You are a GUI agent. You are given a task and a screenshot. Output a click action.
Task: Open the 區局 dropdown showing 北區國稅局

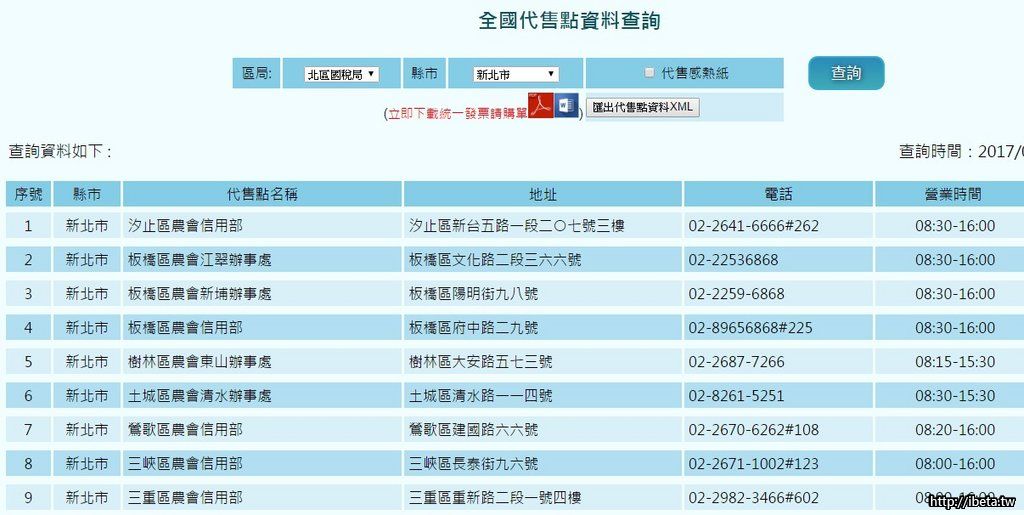pyautogui.click(x=341, y=74)
